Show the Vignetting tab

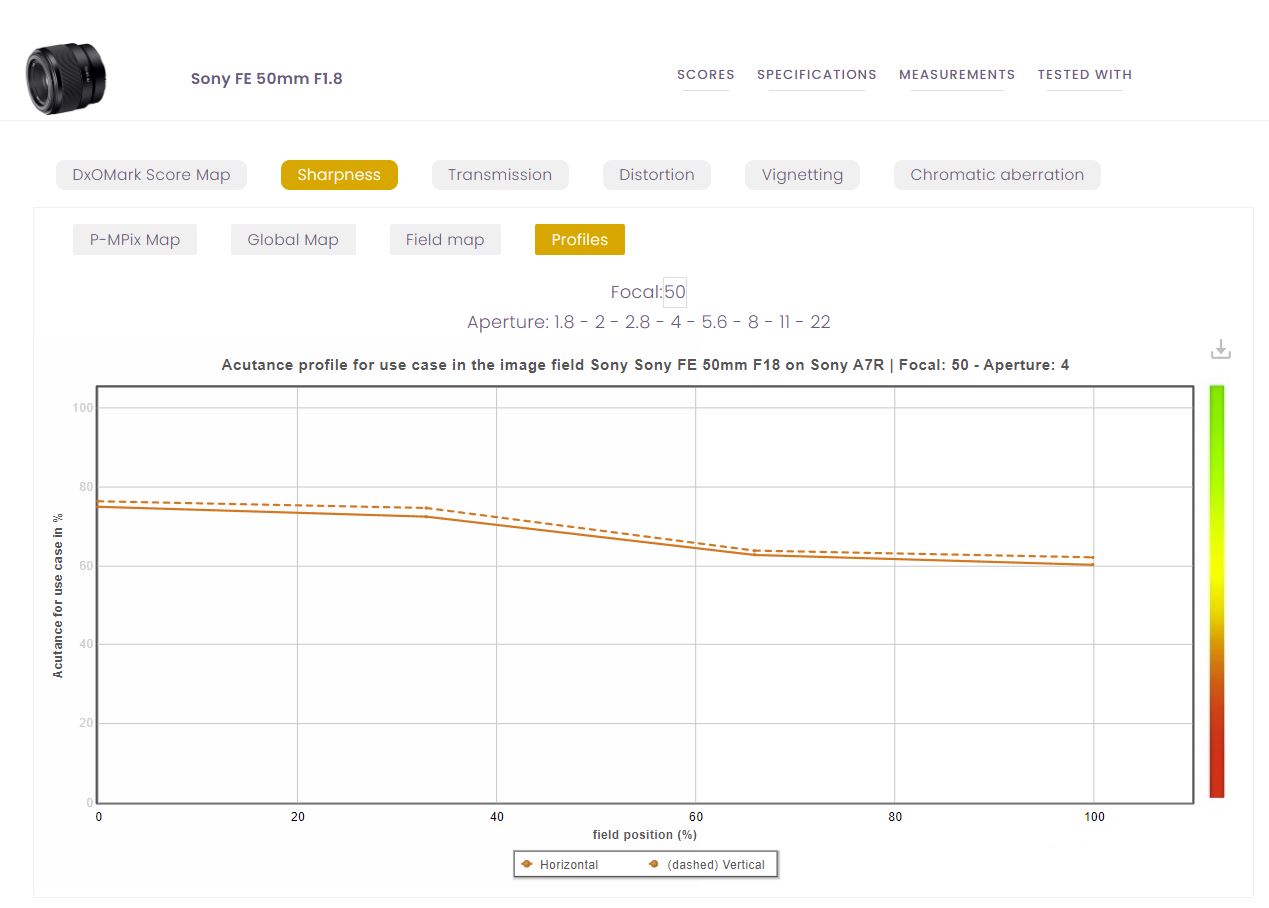point(802,175)
